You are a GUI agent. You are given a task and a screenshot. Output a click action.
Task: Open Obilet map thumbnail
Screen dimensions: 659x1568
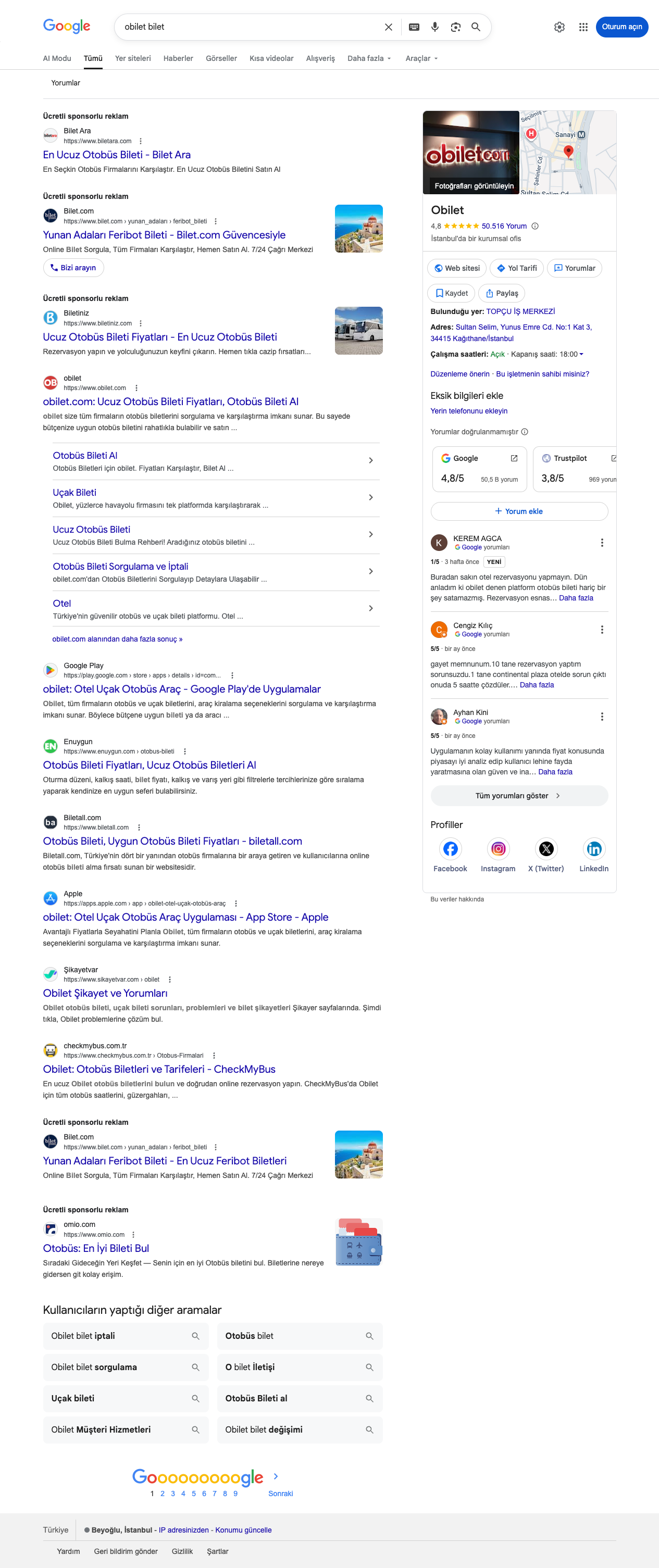click(568, 152)
